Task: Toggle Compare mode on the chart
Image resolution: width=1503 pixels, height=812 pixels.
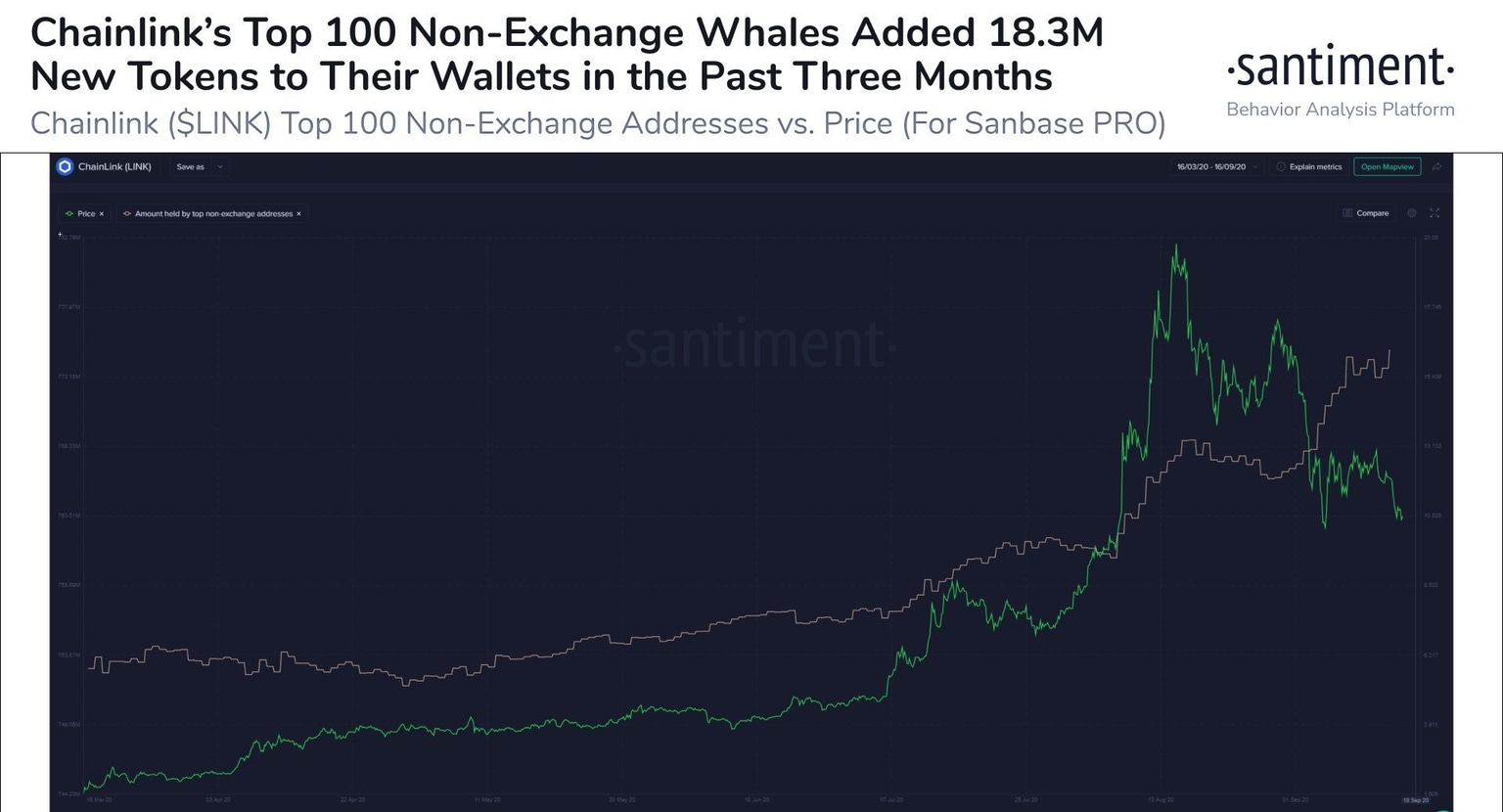Action: tap(1370, 213)
